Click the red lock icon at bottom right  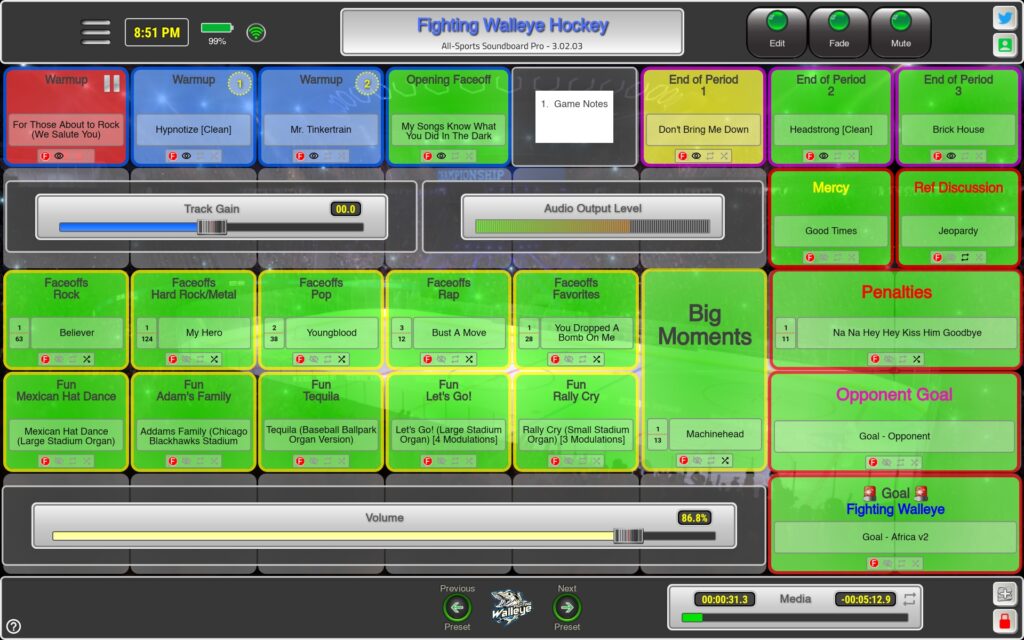1006,622
